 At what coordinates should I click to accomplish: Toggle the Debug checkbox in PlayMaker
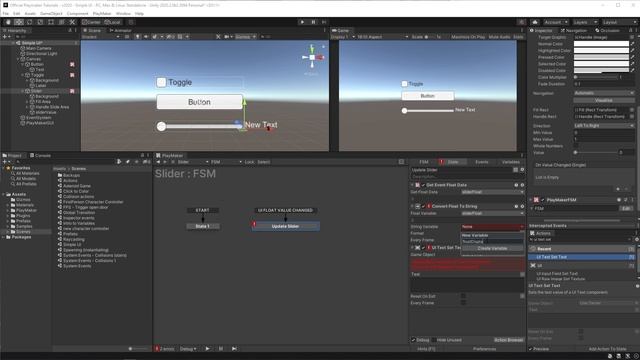(413, 340)
